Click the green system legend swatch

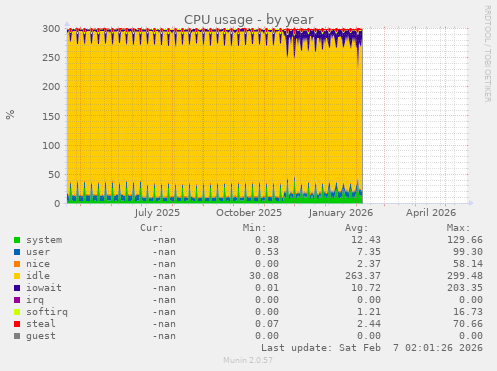tap(17, 240)
